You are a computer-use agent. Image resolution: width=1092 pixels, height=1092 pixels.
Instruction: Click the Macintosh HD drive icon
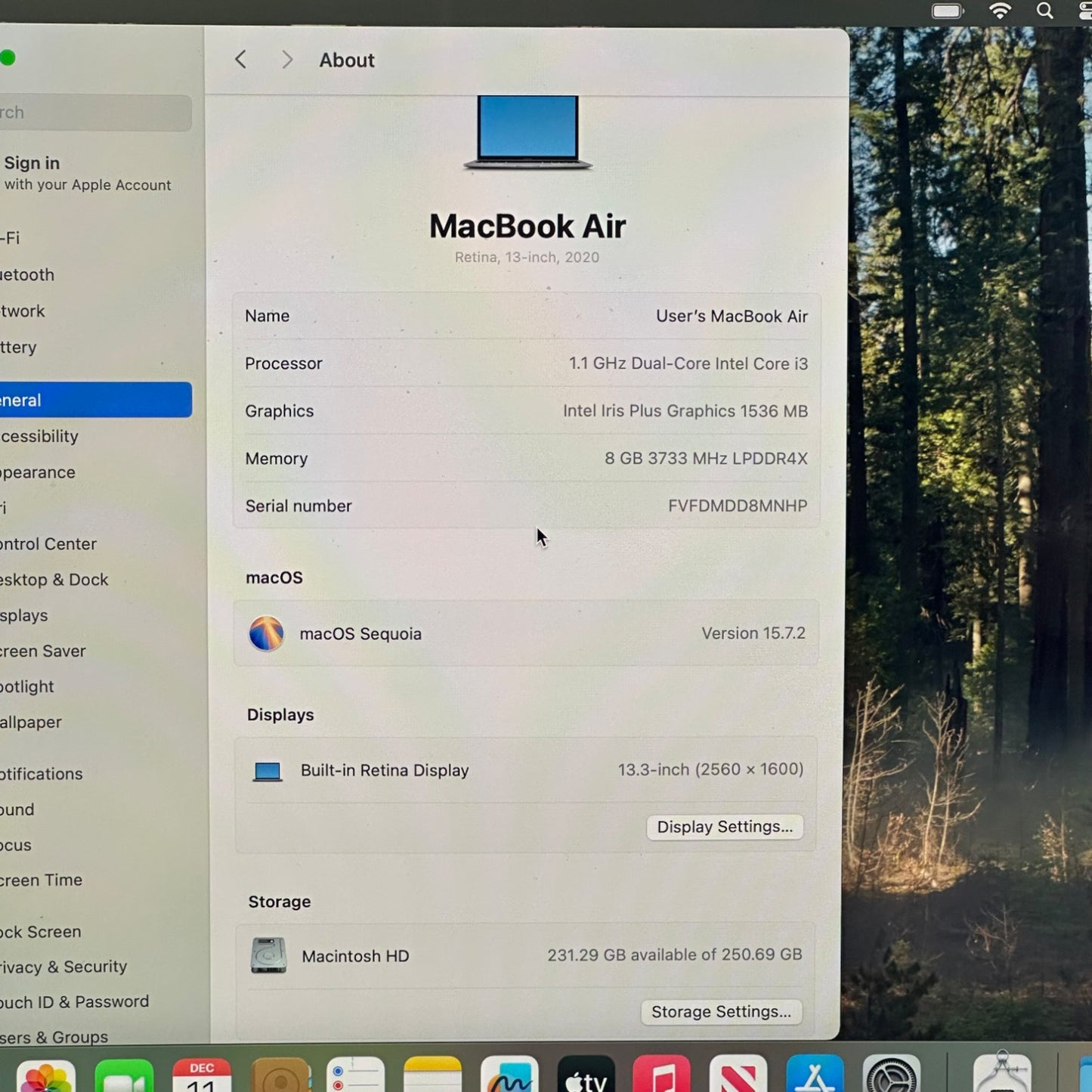(268, 955)
